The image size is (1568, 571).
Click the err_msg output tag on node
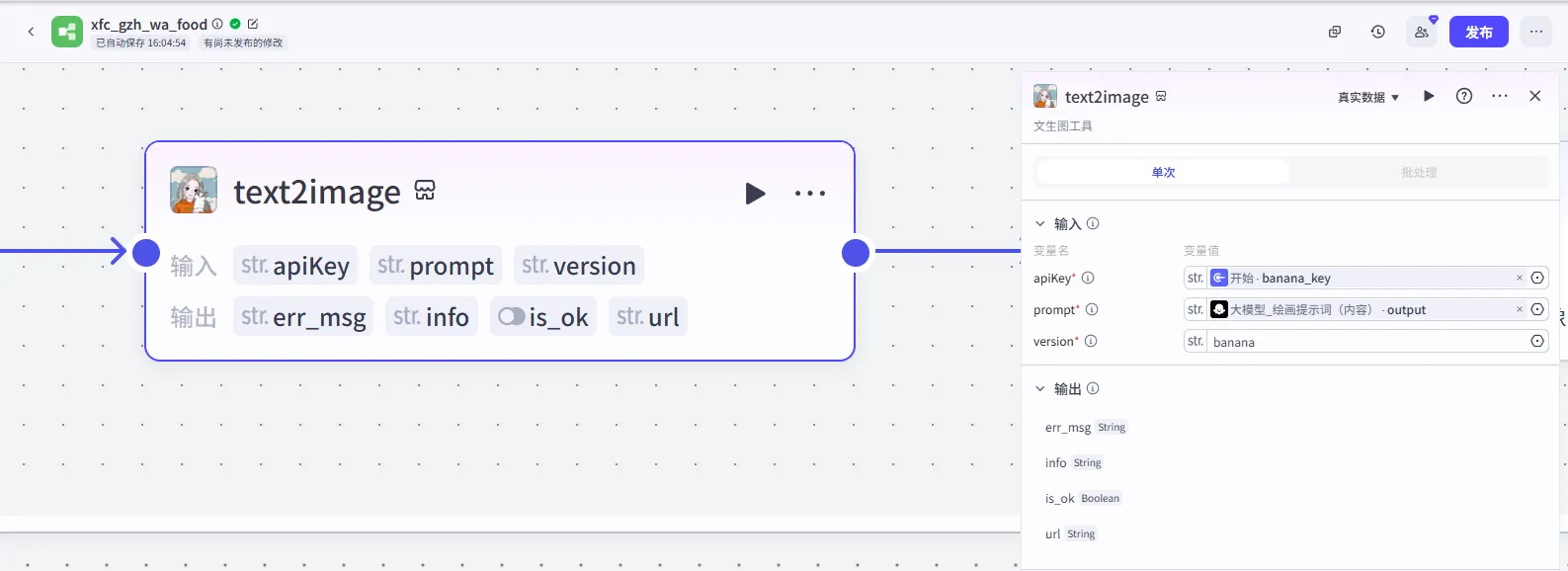click(303, 316)
